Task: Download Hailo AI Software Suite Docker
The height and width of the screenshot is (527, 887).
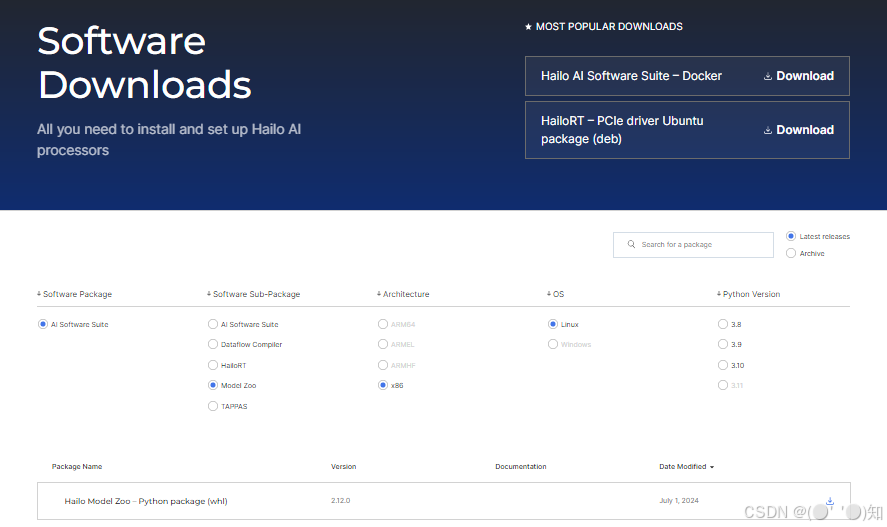Action: click(x=798, y=76)
